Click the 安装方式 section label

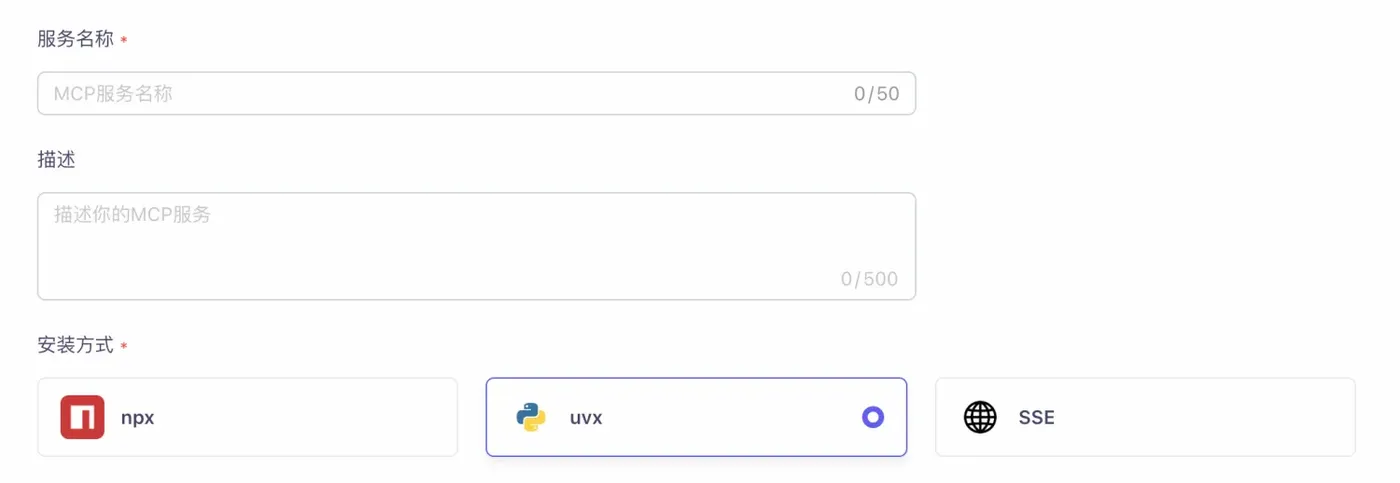pos(75,345)
